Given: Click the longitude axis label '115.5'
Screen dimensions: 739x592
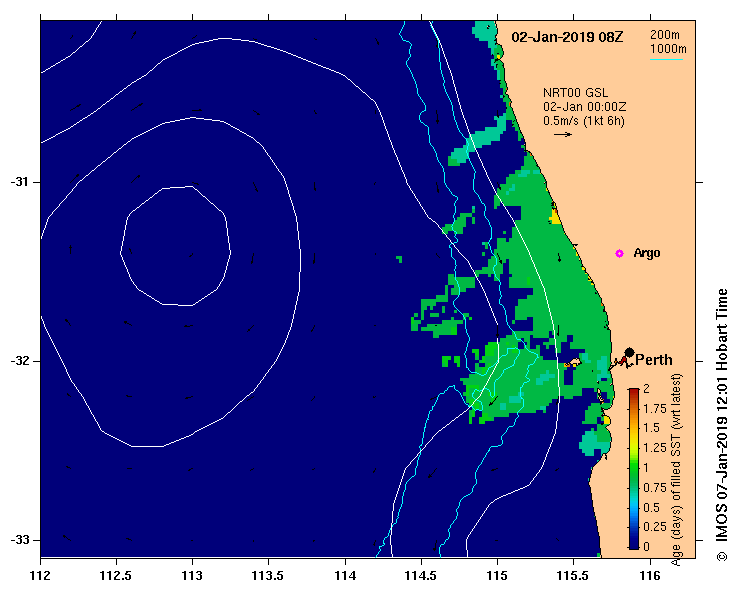Looking at the screenshot, I should (574, 576).
